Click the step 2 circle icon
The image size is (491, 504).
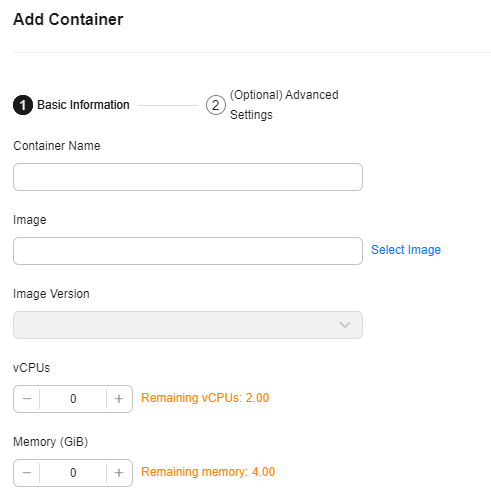(216, 105)
